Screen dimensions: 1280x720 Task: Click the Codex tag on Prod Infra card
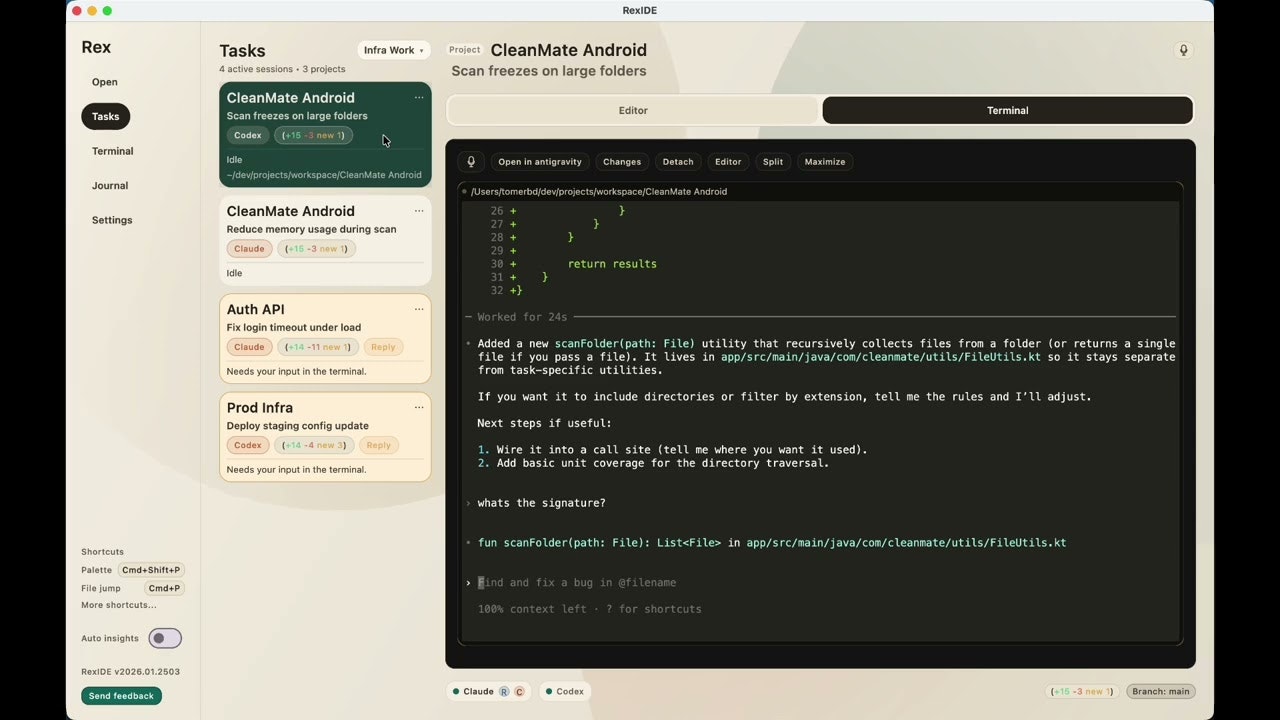click(248, 445)
